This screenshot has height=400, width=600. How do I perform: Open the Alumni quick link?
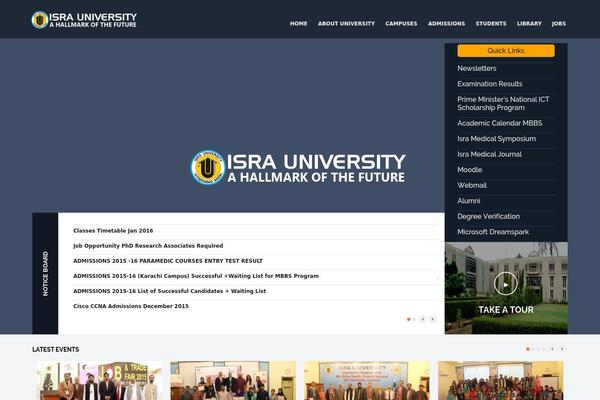[469, 201]
